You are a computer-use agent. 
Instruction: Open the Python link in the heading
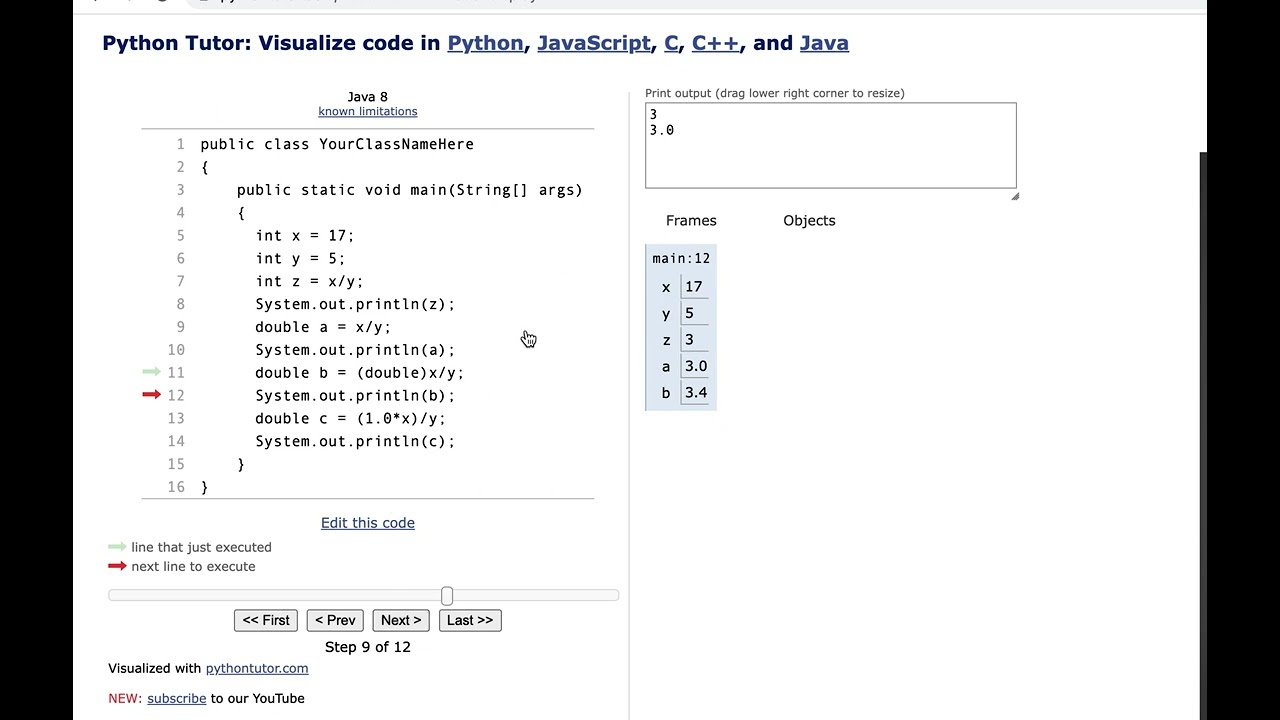(x=485, y=43)
